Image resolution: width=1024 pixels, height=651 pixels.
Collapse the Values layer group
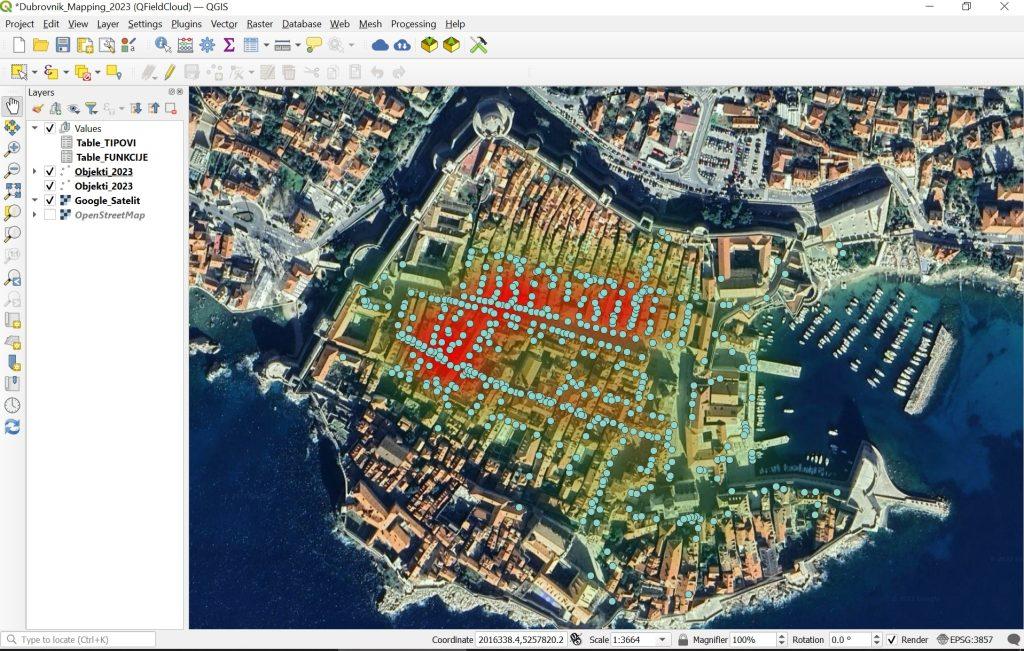pyautogui.click(x=35, y=128)
